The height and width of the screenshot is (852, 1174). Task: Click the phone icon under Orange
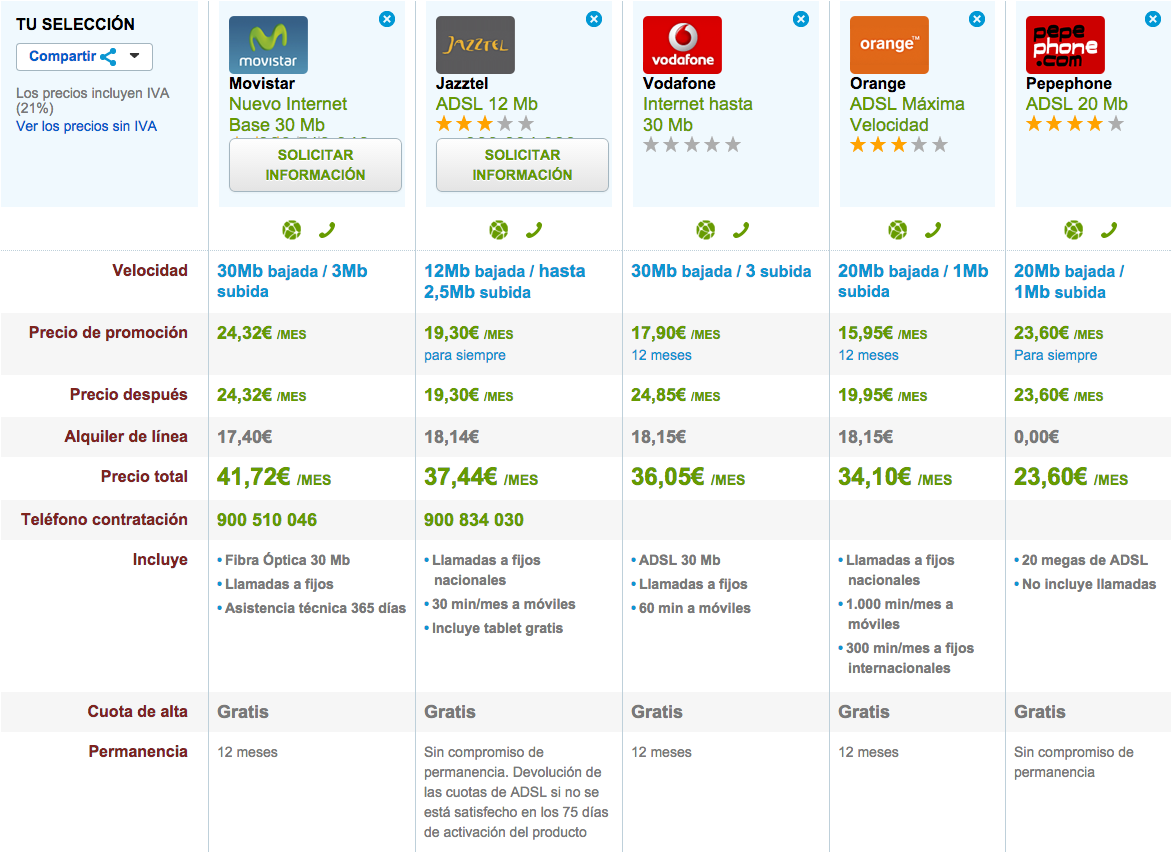[x=933, y=230]
